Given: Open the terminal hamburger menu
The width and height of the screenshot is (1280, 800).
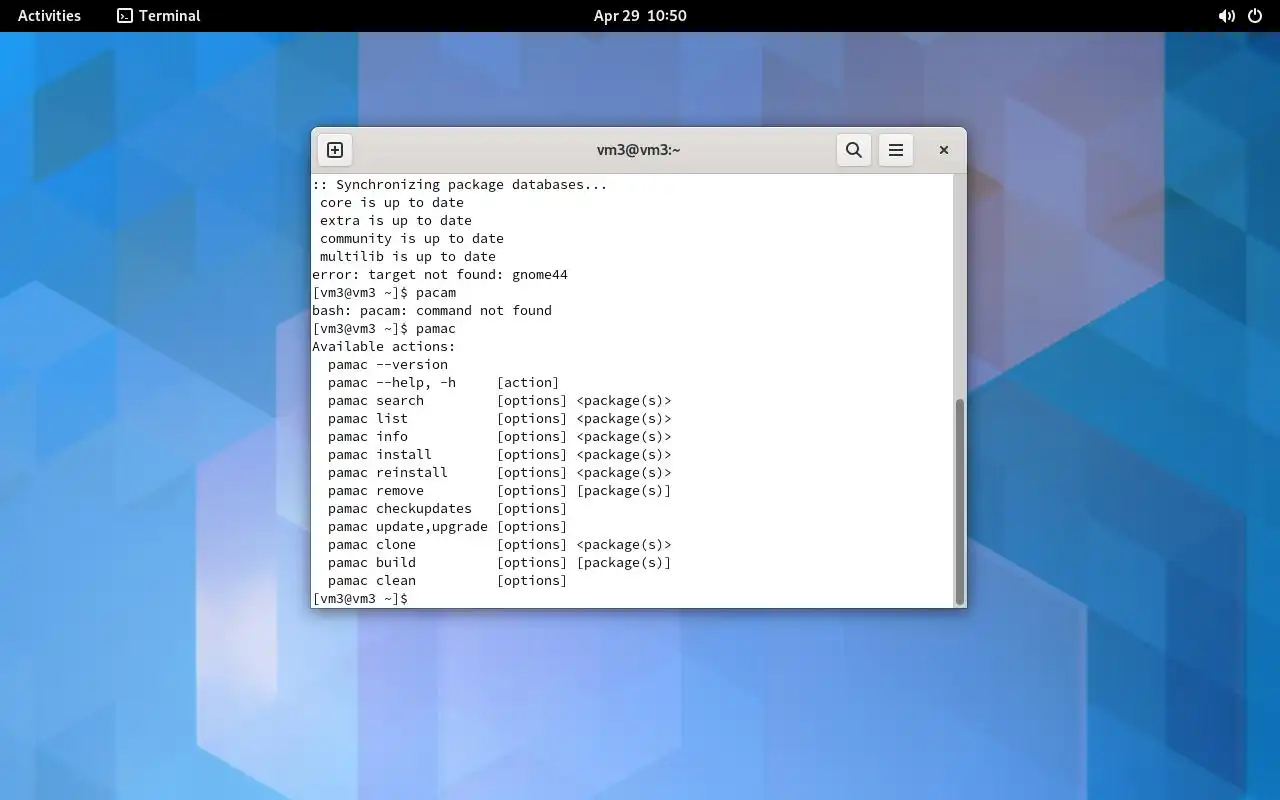Looking at the screenshot, I should point(896,150).
